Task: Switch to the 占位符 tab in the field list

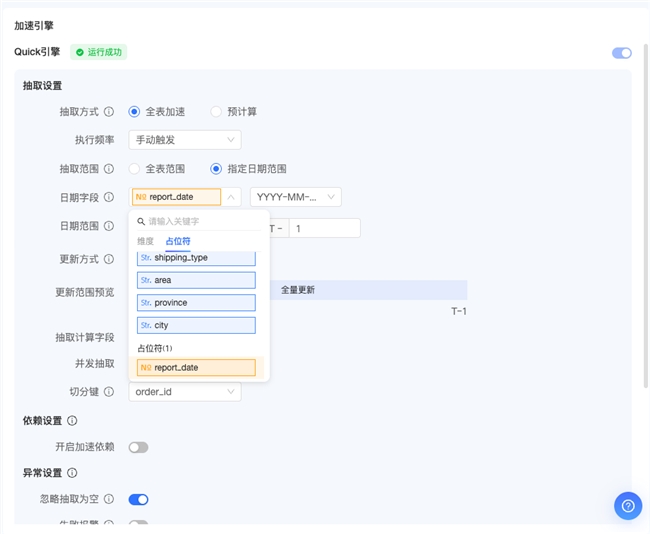Action: [177, 241]
